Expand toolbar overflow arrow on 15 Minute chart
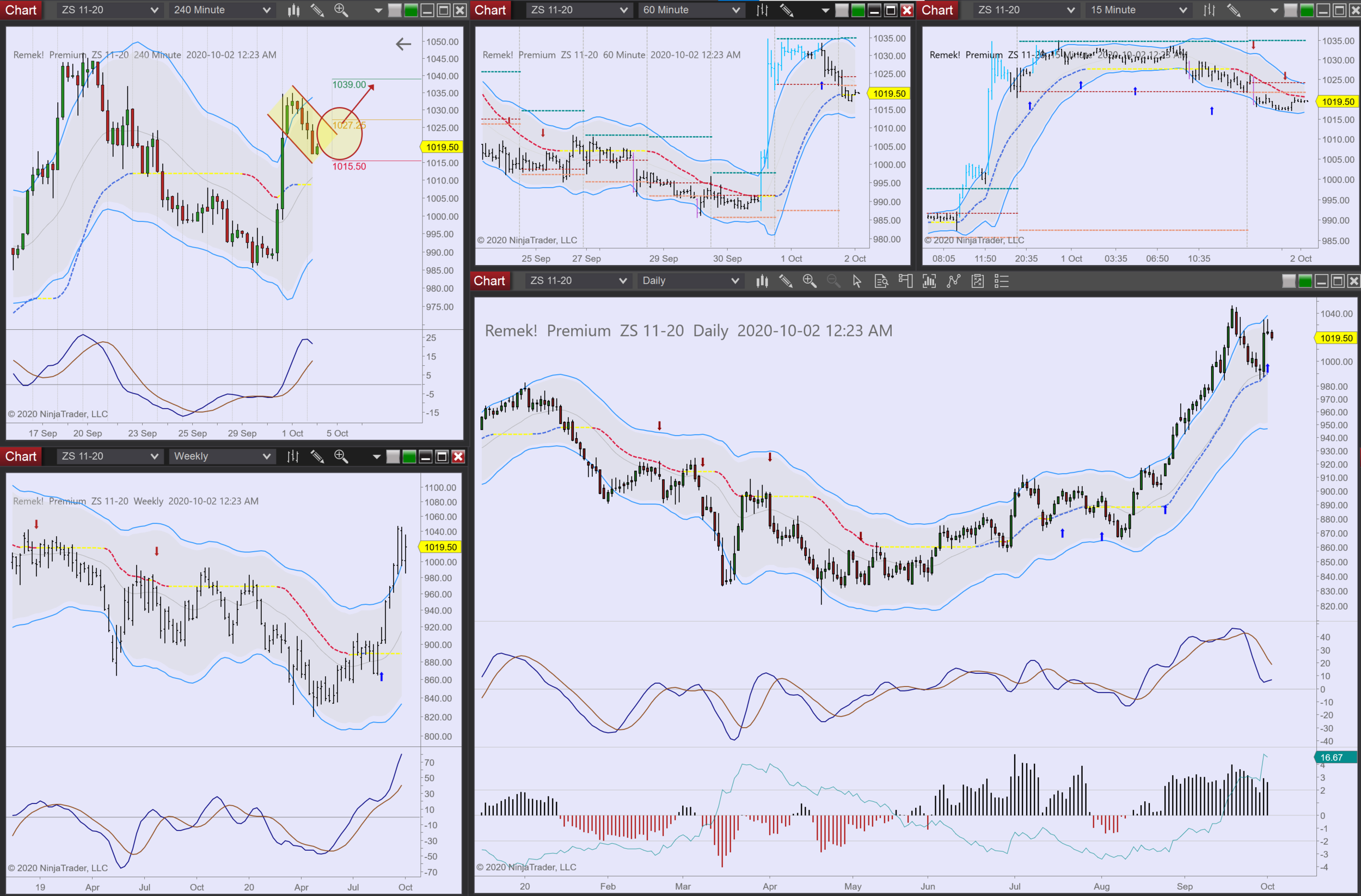1361x896 pixels. 1274,10
